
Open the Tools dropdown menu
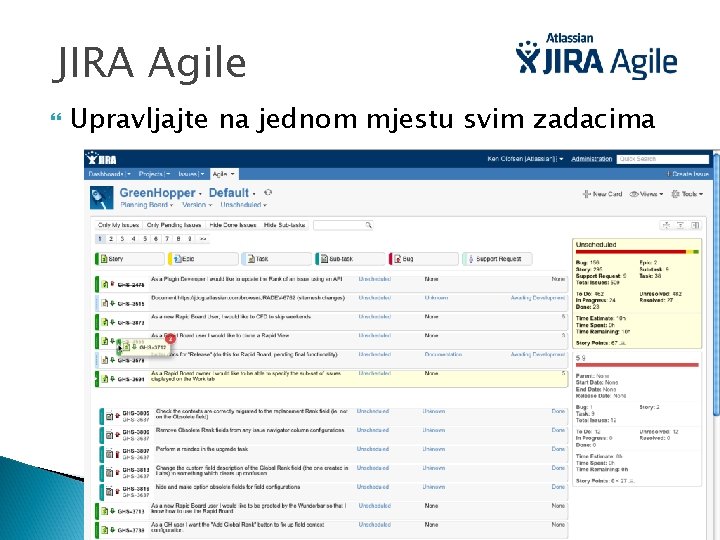[x=687, y=194]
